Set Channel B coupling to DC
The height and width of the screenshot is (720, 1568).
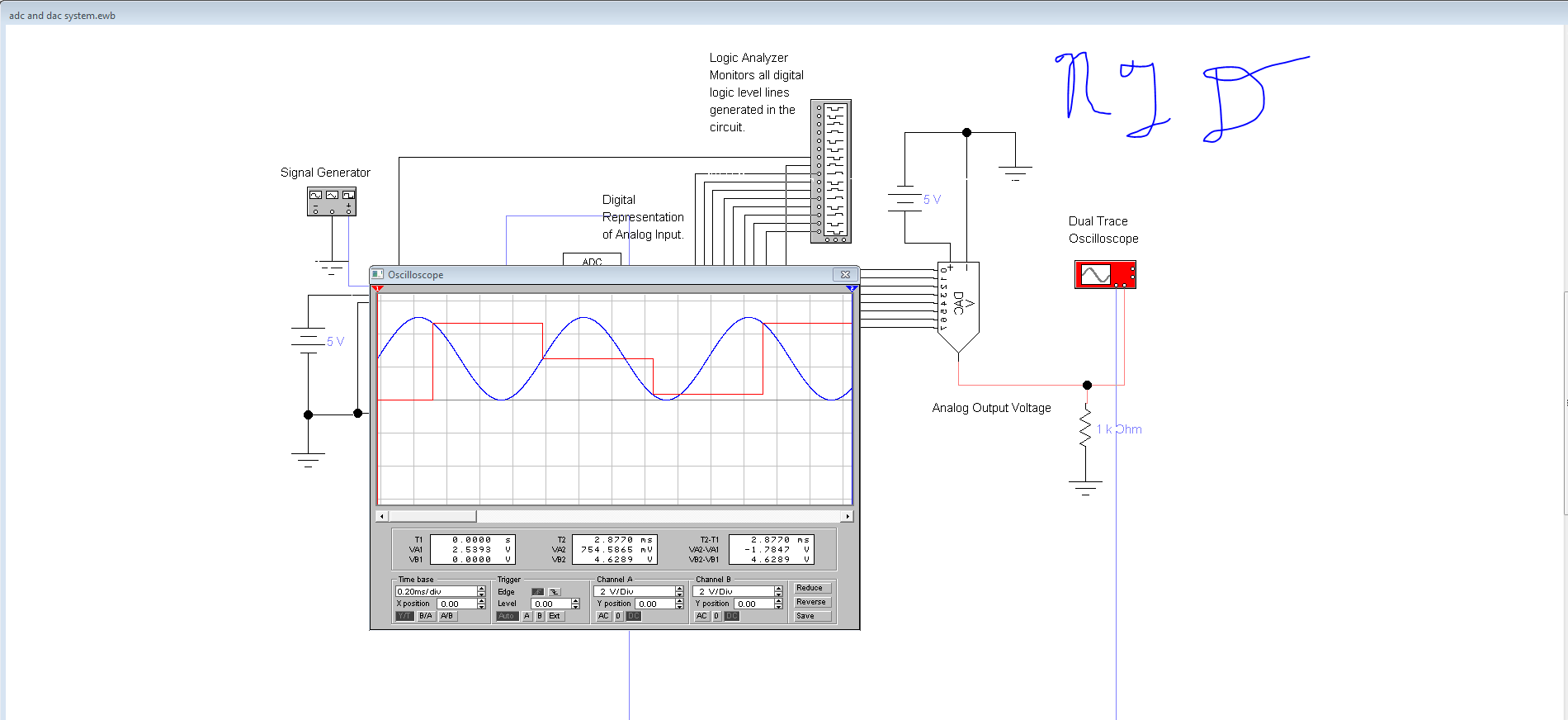tap(731, 616)
